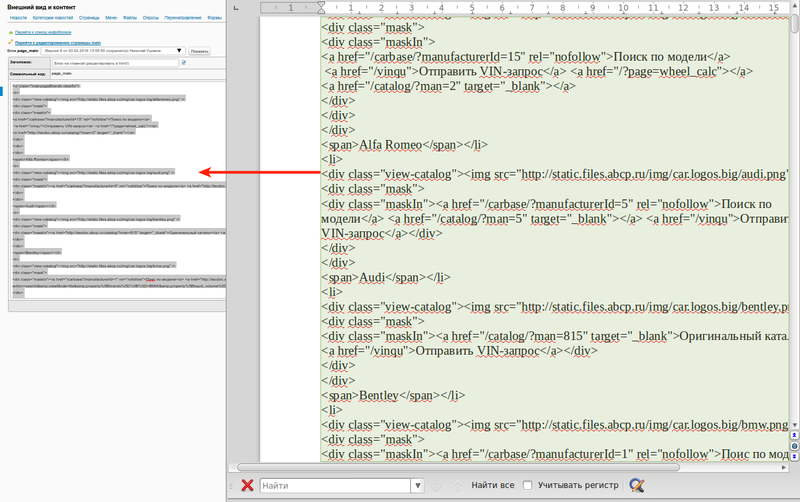Click the Alfa Romeo span line in the document

point(405,145)
